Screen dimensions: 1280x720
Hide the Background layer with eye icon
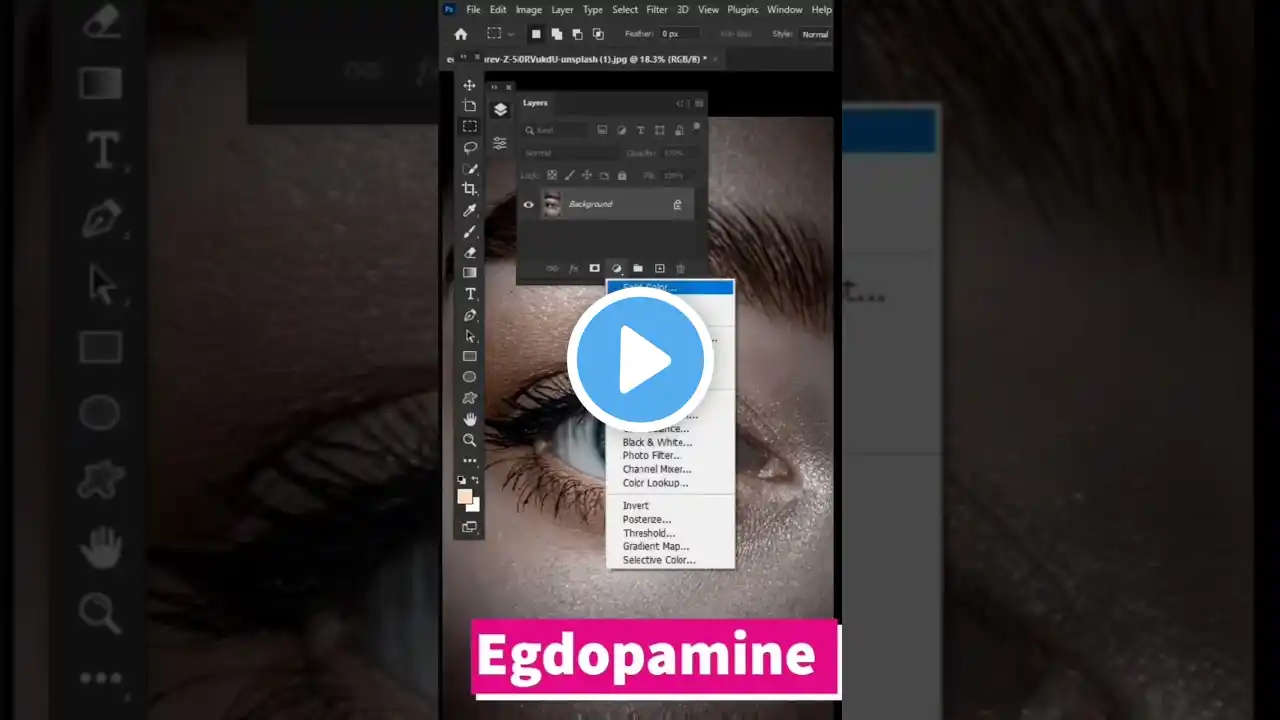pyautogui.click(x=529, y=204)
